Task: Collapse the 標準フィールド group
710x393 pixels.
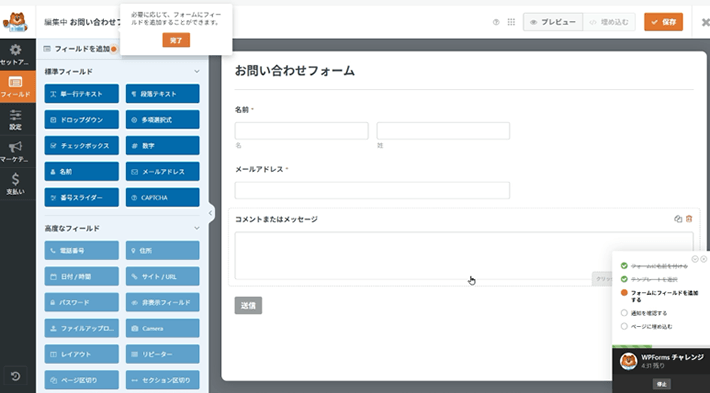Action: 197,71
